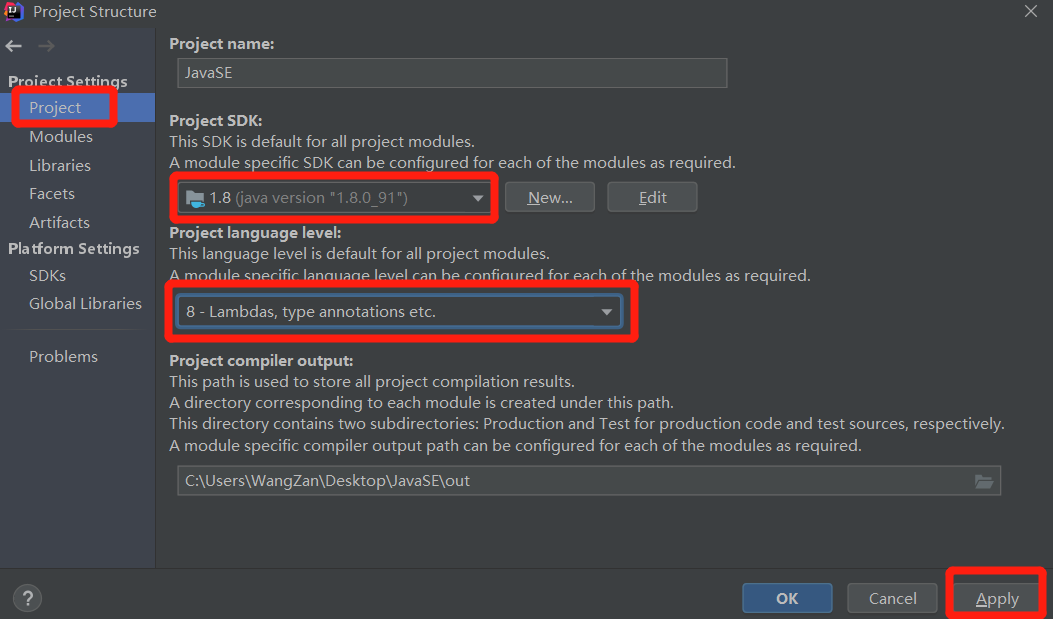This screenshot has width=1053, height=619.
Task: Go to Libraries in the sidebar
Action: click(x=60, y=166)
